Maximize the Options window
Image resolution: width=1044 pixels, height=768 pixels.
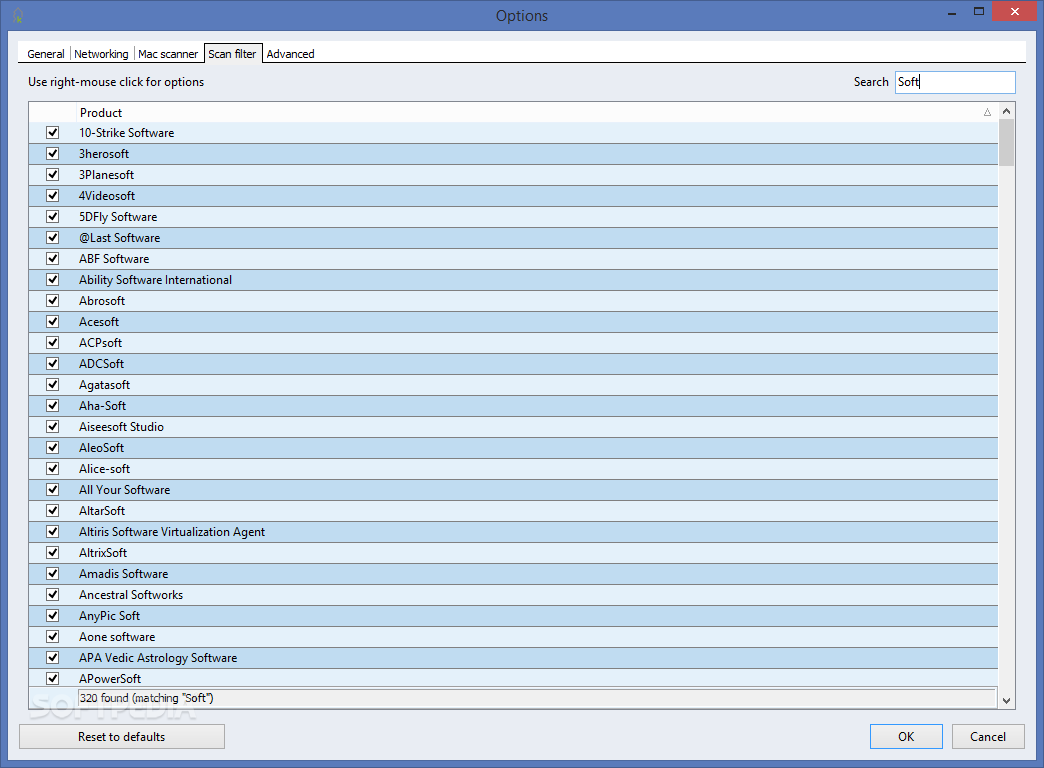pos(979,12)
